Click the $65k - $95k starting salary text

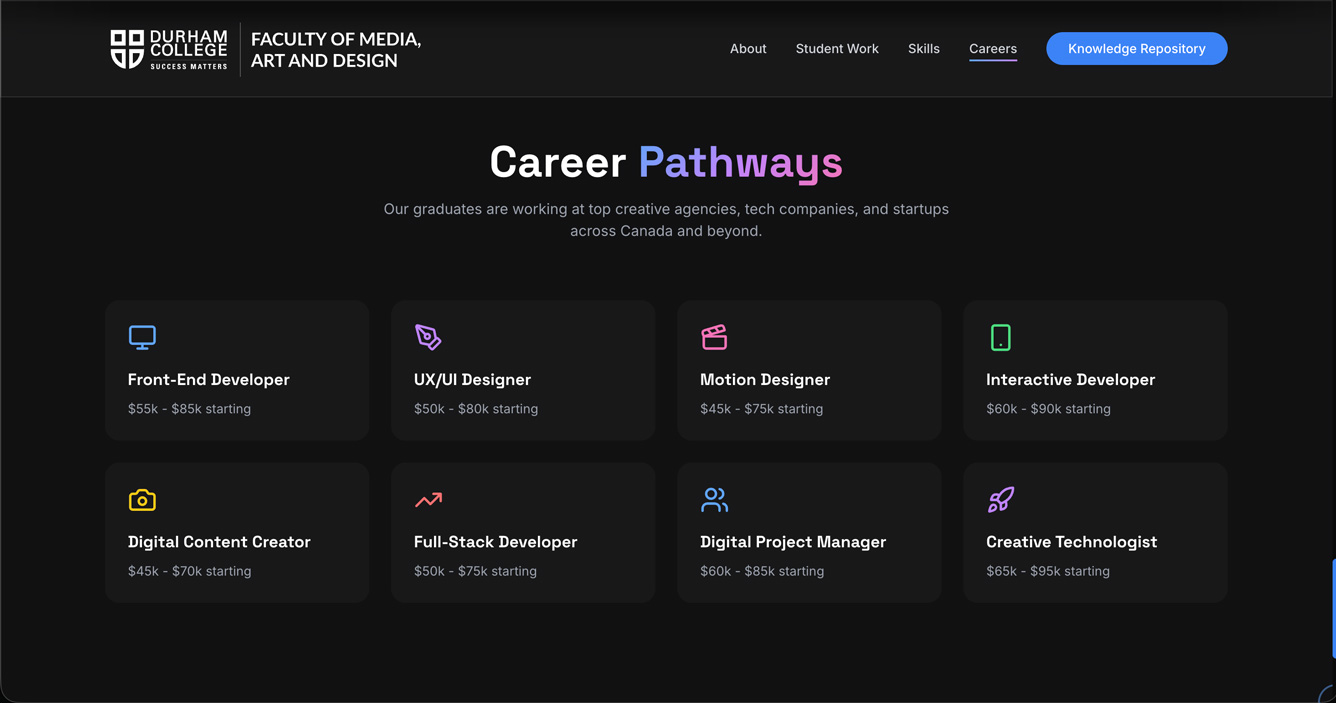[1048, 570]
